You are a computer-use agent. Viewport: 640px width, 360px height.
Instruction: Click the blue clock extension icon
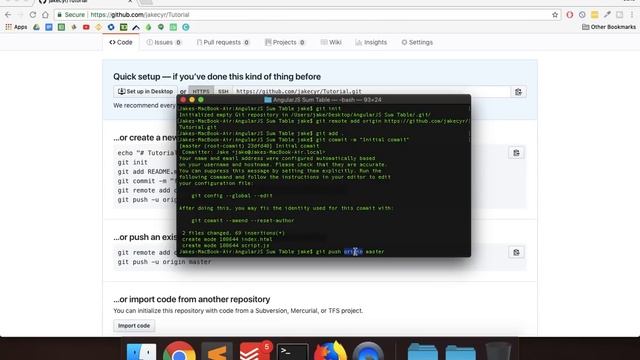coord(582,15)
